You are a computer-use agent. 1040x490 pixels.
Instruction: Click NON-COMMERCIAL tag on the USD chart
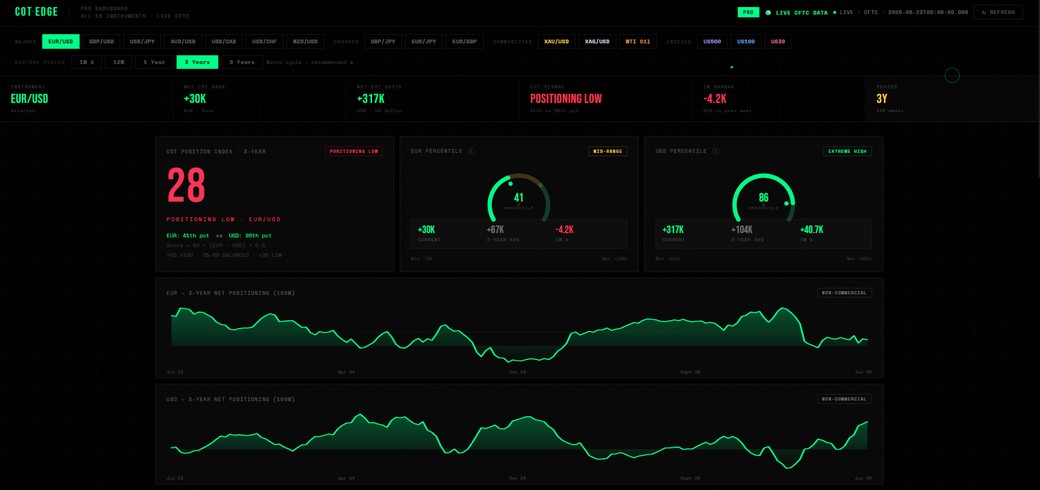coord(844,399)
